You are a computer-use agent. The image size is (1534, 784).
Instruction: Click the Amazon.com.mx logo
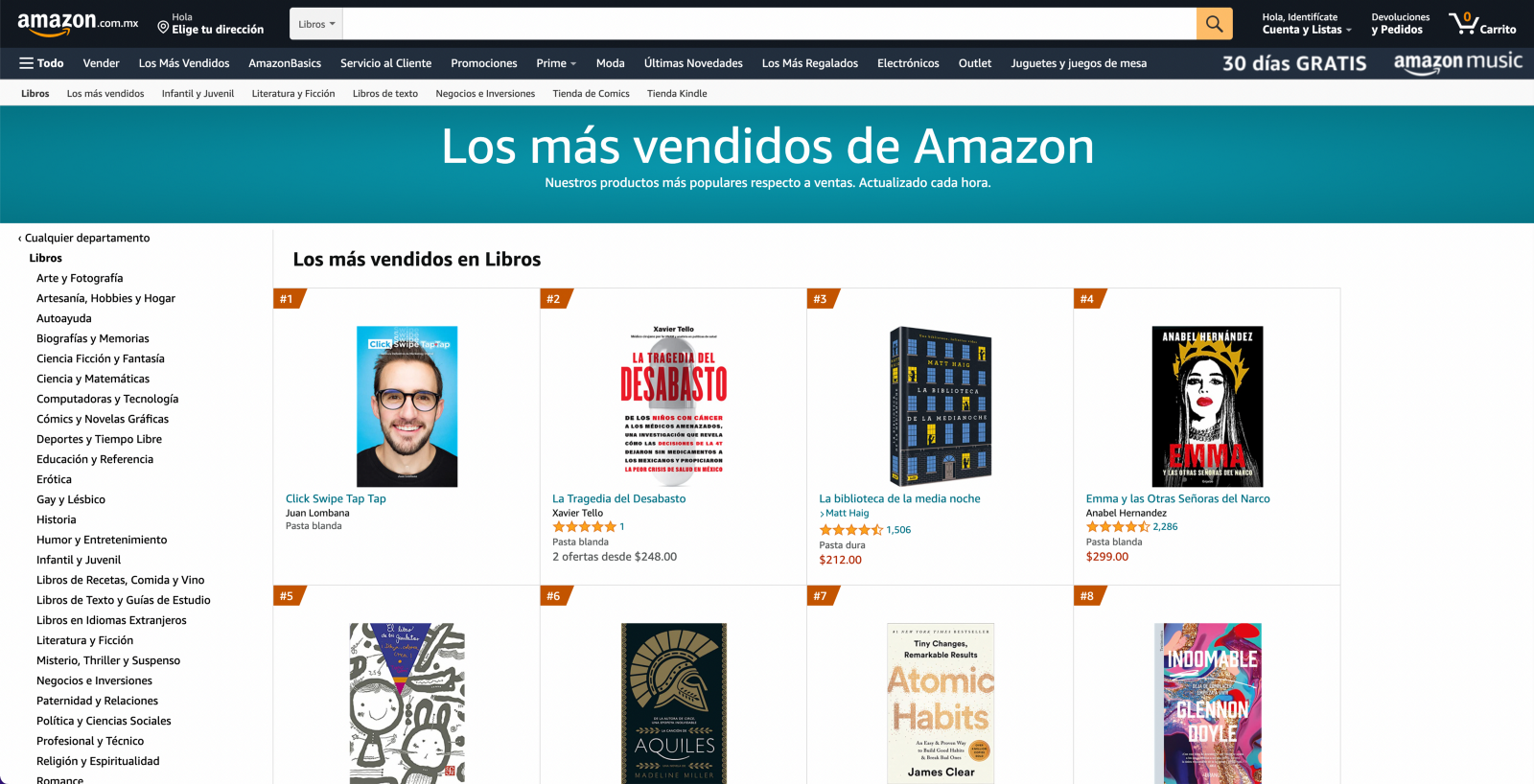point(78,24)
